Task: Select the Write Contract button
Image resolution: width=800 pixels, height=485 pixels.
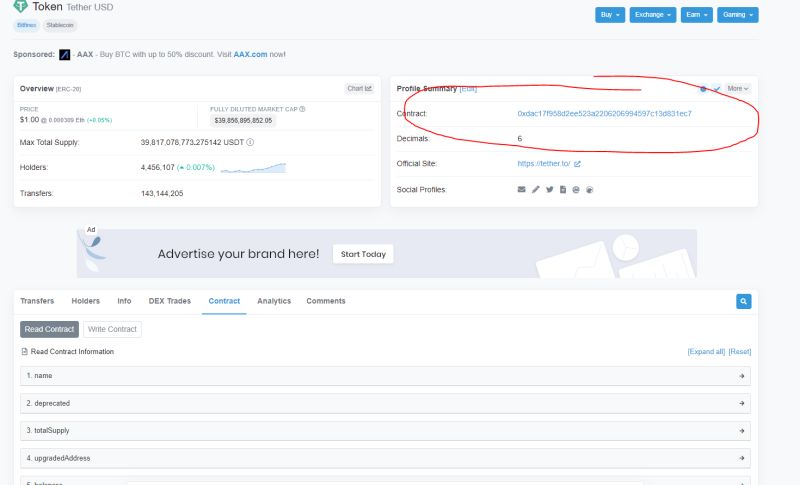Action: (x=112, y=329)
